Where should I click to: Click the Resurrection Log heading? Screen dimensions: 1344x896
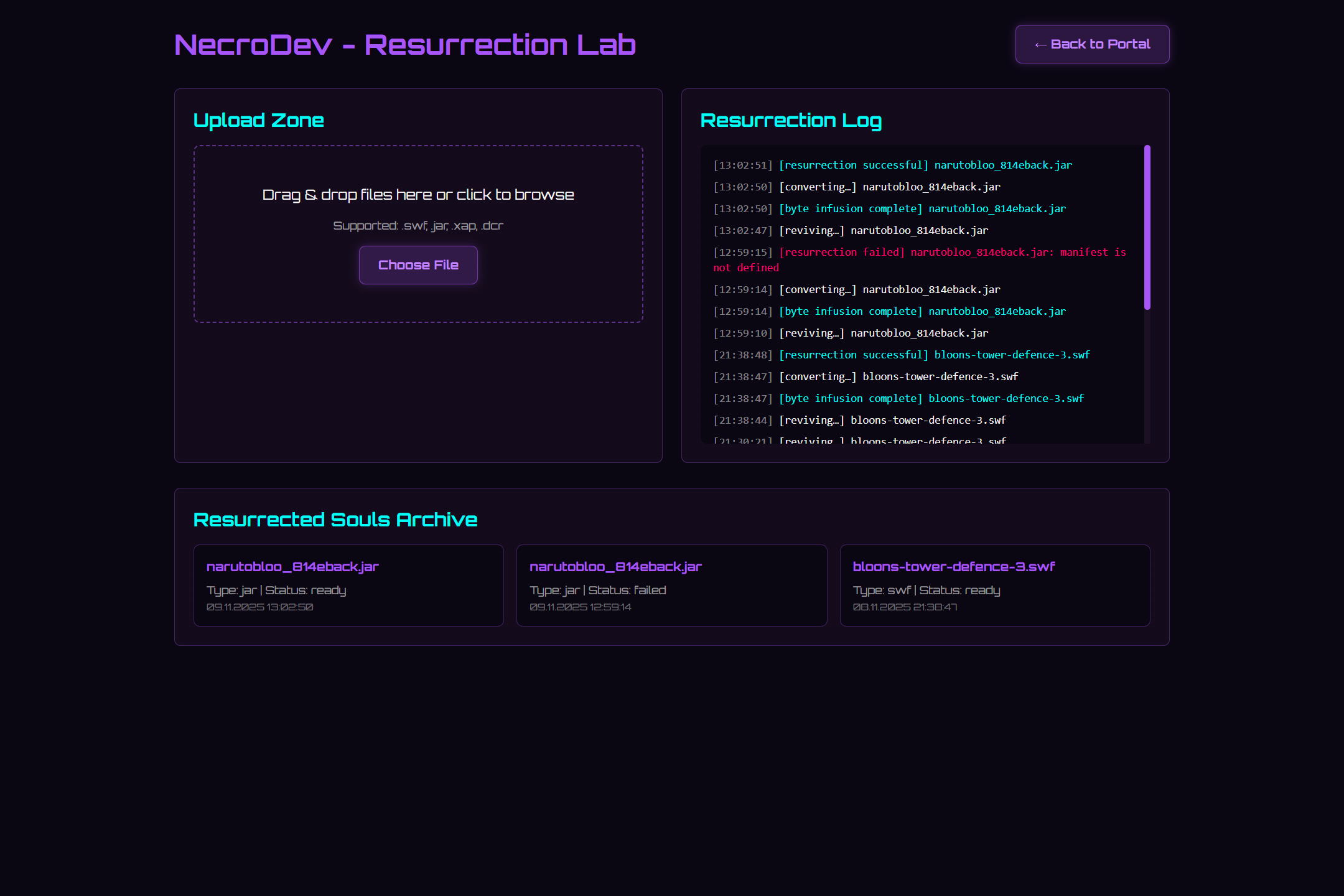pyautogui.click(x=790, y=120)
